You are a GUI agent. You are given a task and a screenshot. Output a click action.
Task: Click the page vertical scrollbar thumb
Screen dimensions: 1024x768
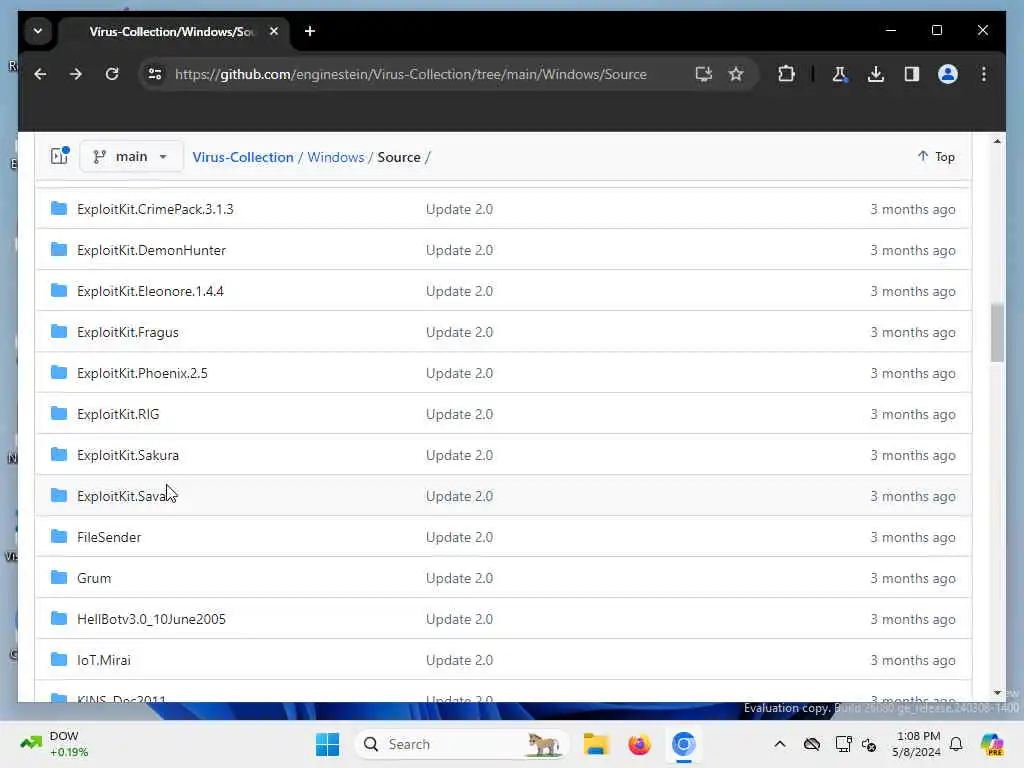pos(997,332)
